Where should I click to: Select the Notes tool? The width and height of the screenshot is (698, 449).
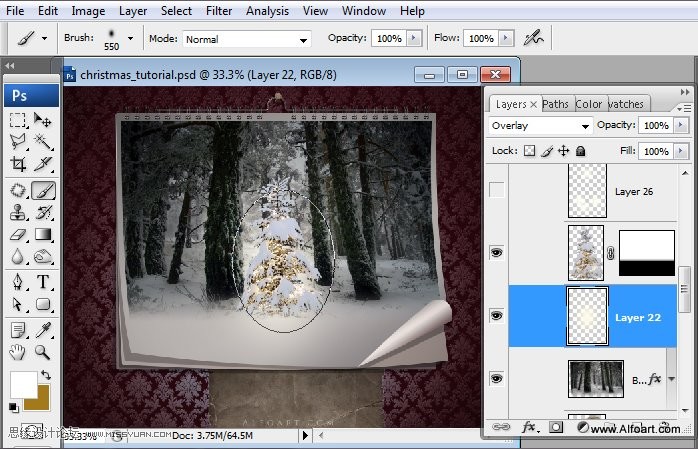(x=18, y=330)
